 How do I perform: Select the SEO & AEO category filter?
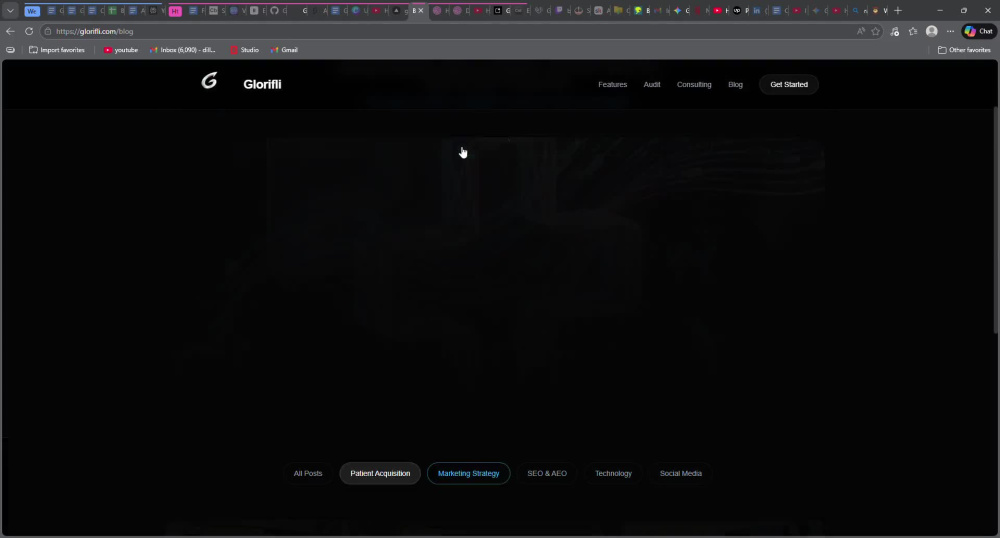[547, 474]
